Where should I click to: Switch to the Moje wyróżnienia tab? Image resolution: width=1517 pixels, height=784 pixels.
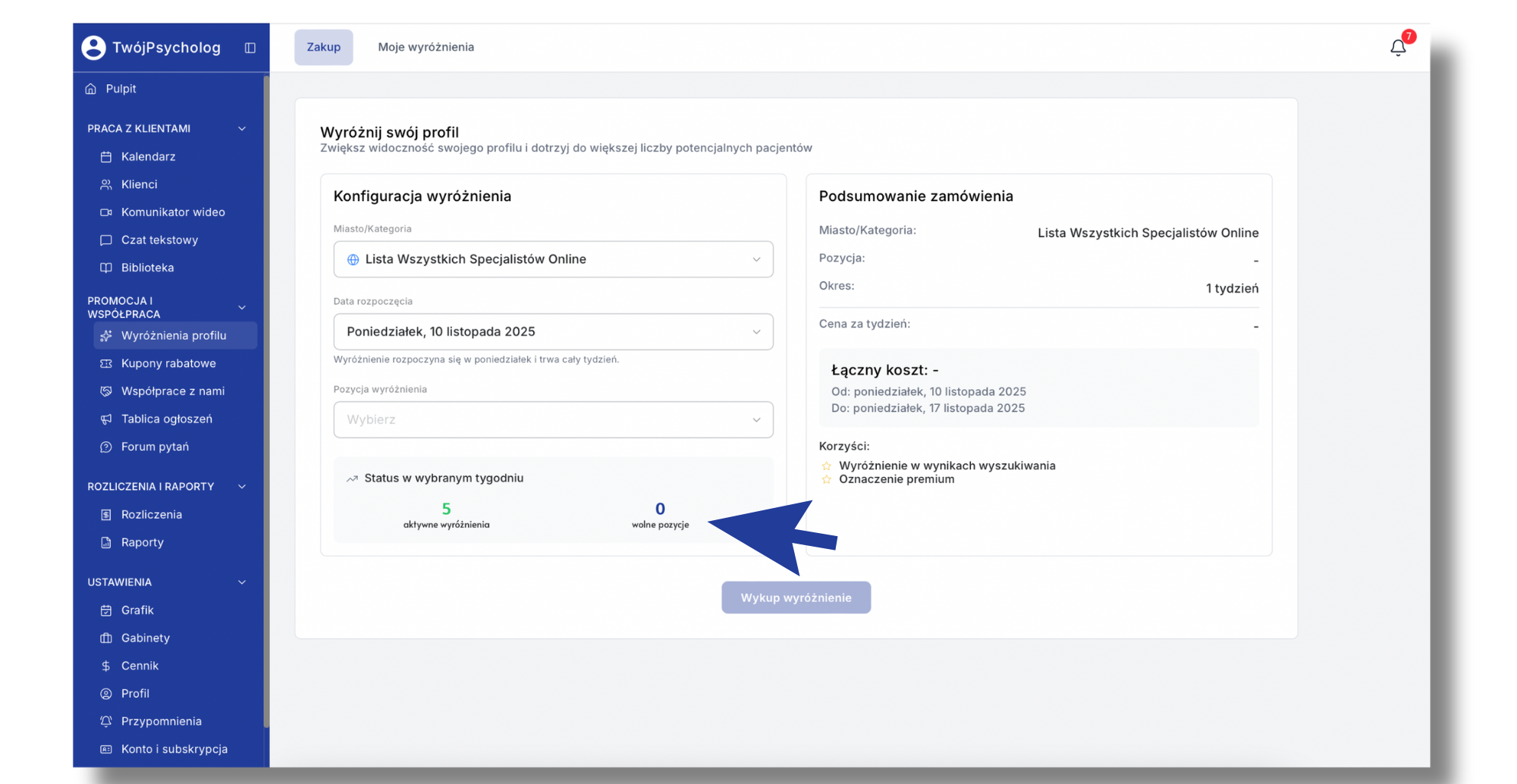[x=426, y=47]
